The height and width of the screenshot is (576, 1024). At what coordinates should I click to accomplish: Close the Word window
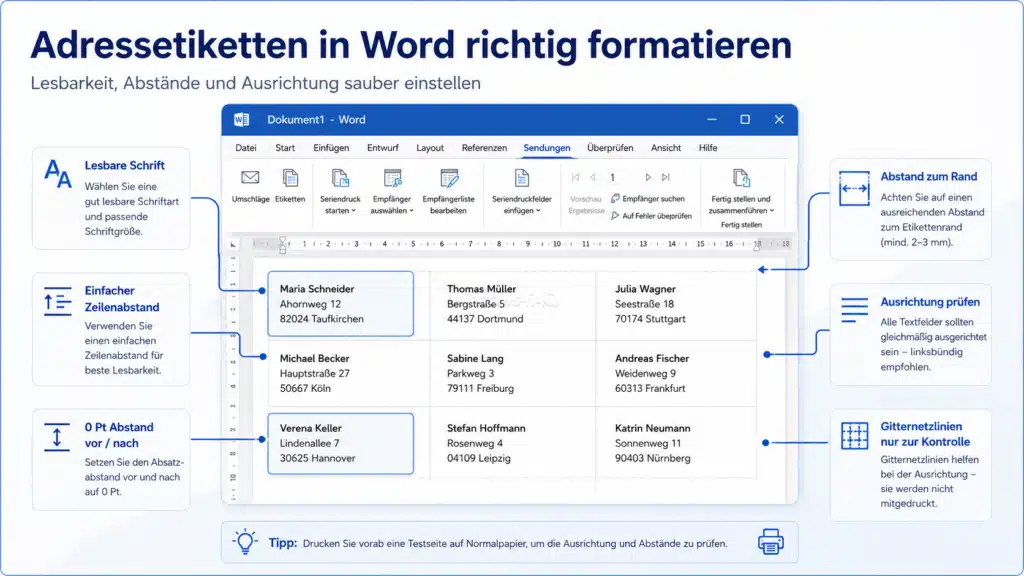[779, 120]
